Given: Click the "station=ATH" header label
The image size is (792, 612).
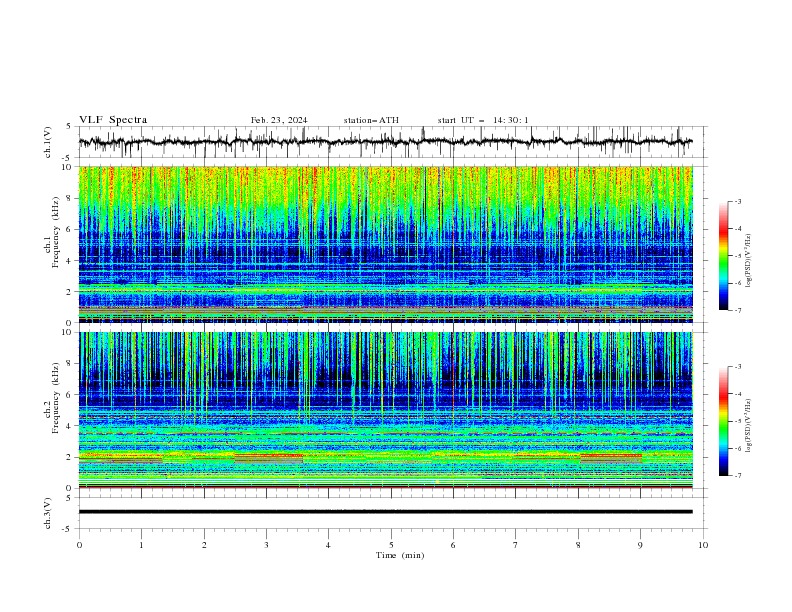Looking at the screenshot, I should pyautogui.click(x=371, y=120).
